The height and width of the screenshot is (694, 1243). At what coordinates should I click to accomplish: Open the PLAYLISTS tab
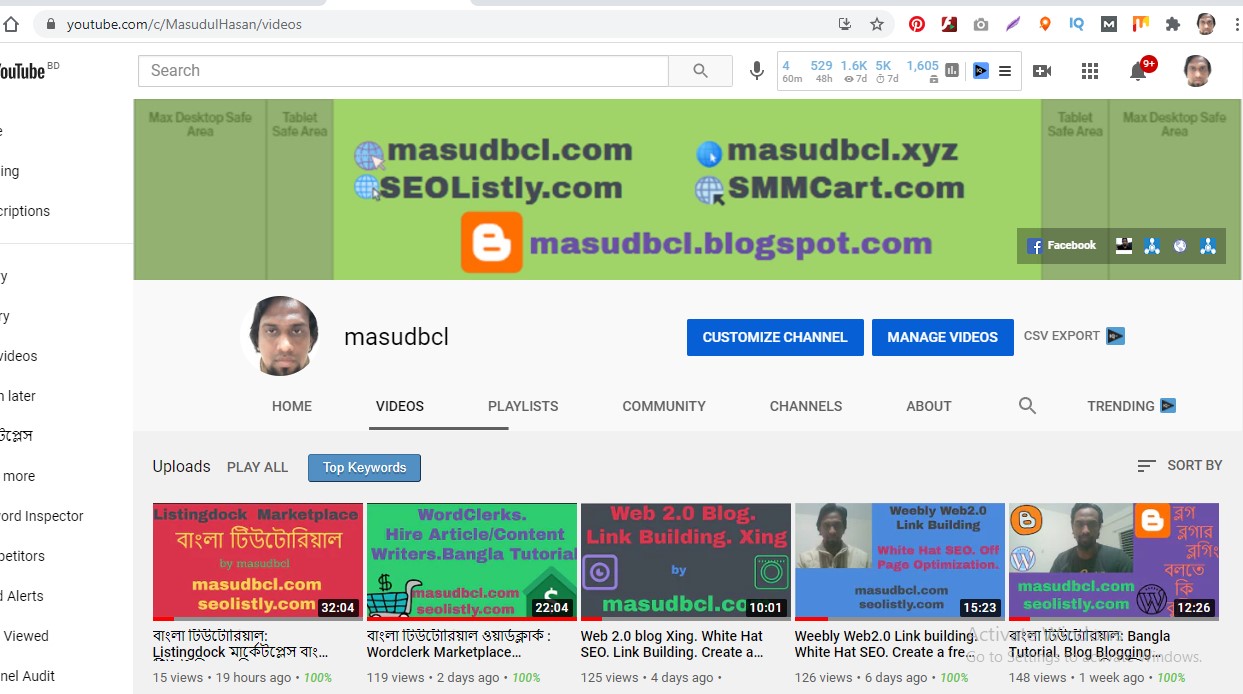pos(523,406)
